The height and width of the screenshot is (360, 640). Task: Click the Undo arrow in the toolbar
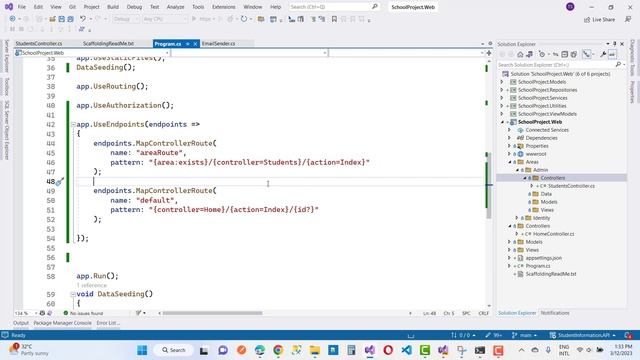[83, 19]
